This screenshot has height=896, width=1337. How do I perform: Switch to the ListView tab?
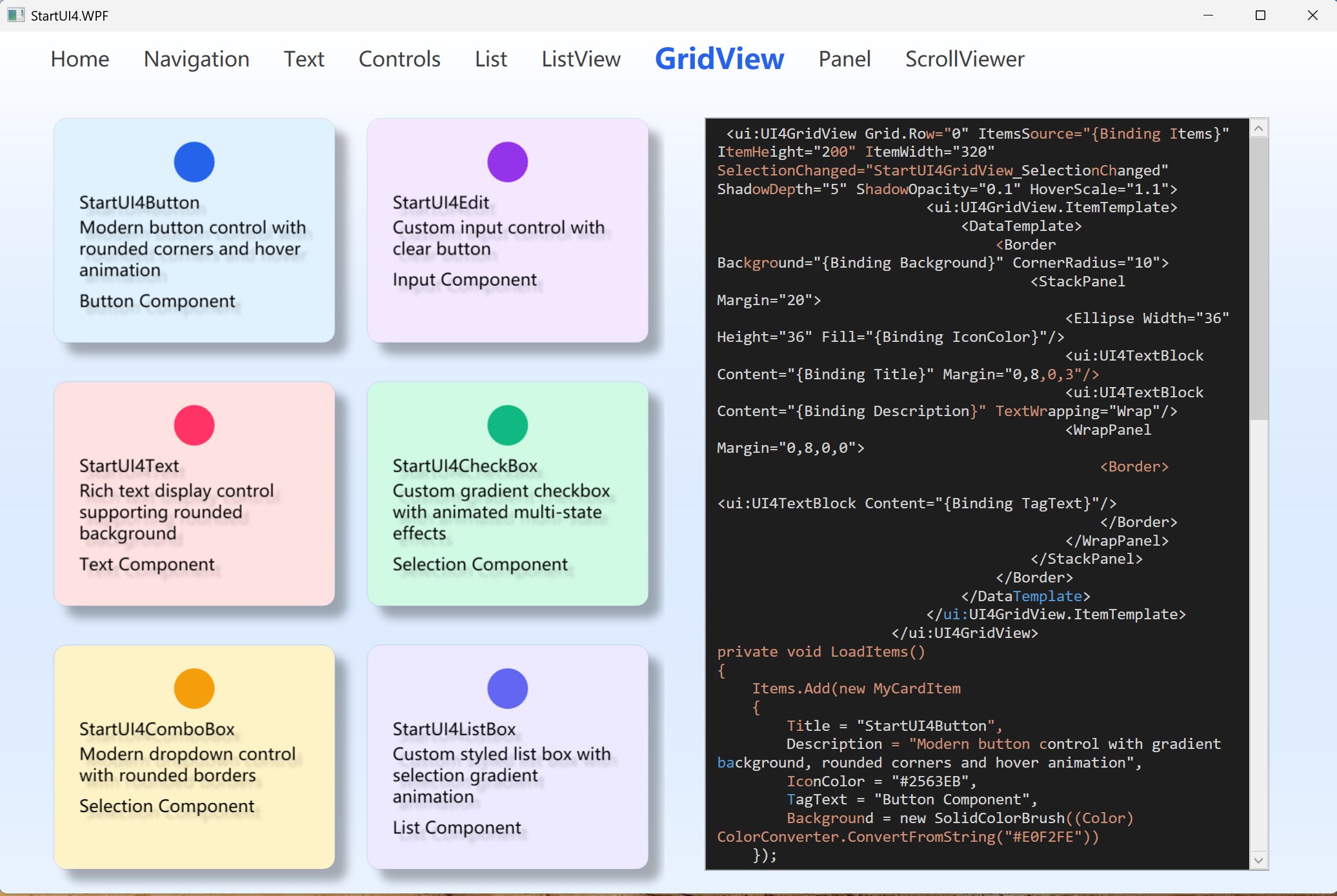click(x=581, y=59)
